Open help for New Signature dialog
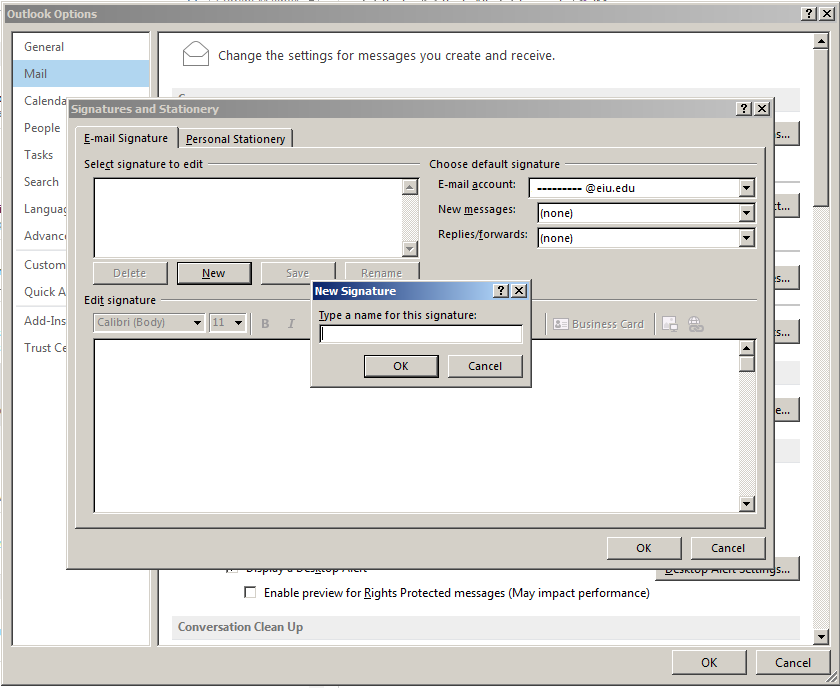 [x=502, y=291]
